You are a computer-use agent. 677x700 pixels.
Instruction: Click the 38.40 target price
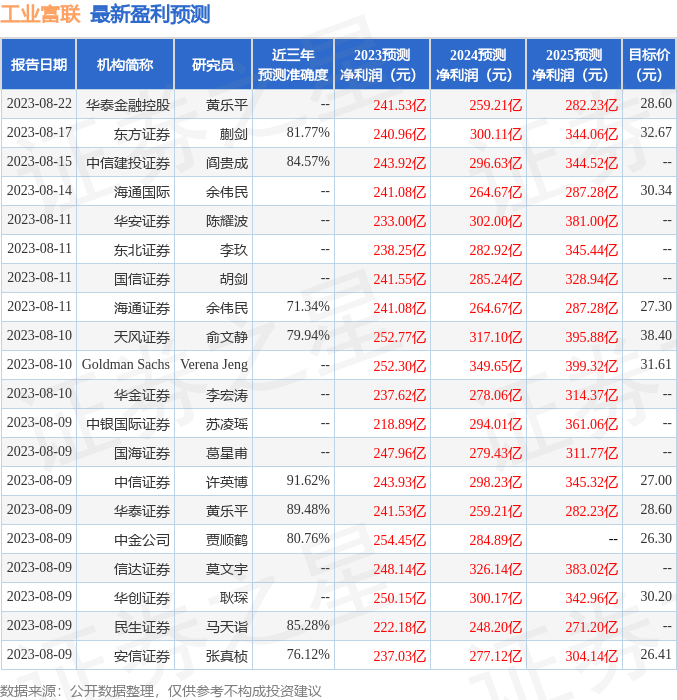pyautogui.click(x=656, y=336)
